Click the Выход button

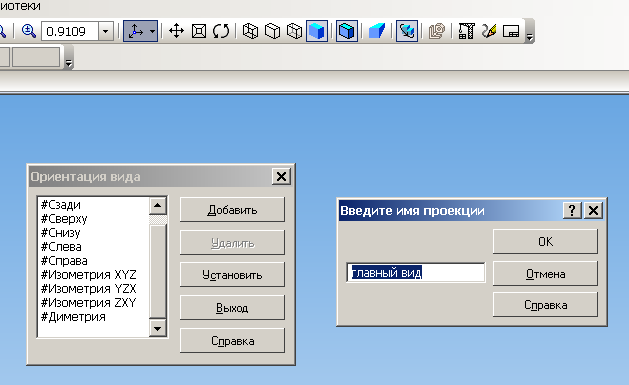232,308
